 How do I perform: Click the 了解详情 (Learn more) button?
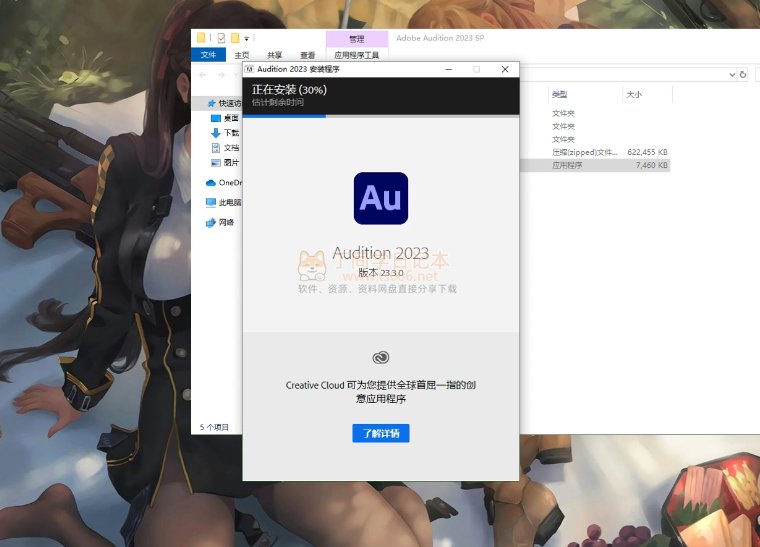tap(380, 433)
